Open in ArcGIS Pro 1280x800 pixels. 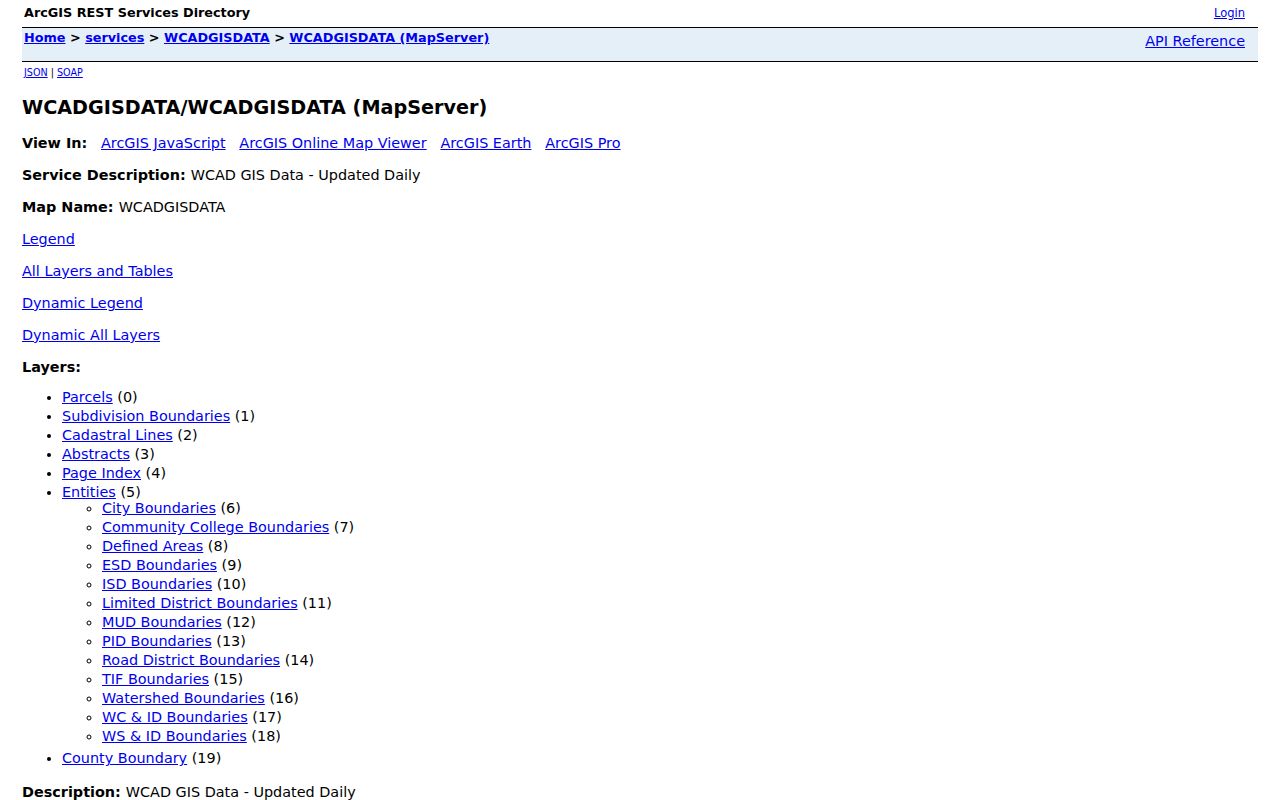click(x=583, y=143)
